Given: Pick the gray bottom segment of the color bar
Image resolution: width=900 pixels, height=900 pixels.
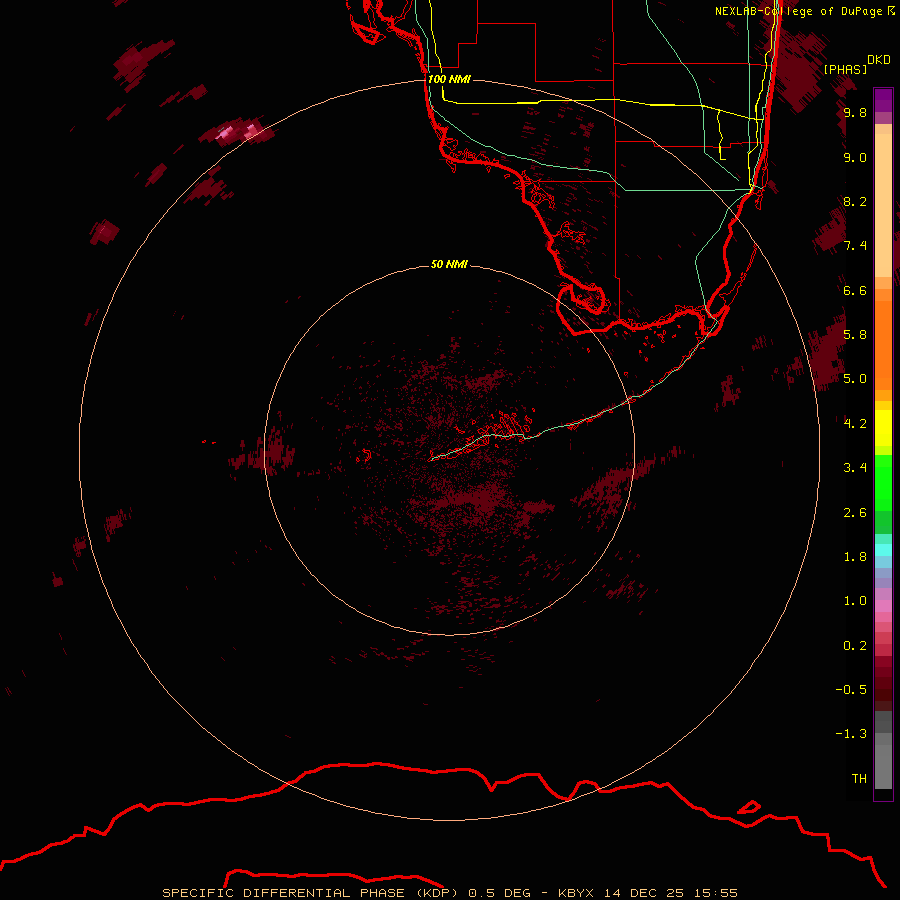Looking at the screenshot, I should pos(883,766).
